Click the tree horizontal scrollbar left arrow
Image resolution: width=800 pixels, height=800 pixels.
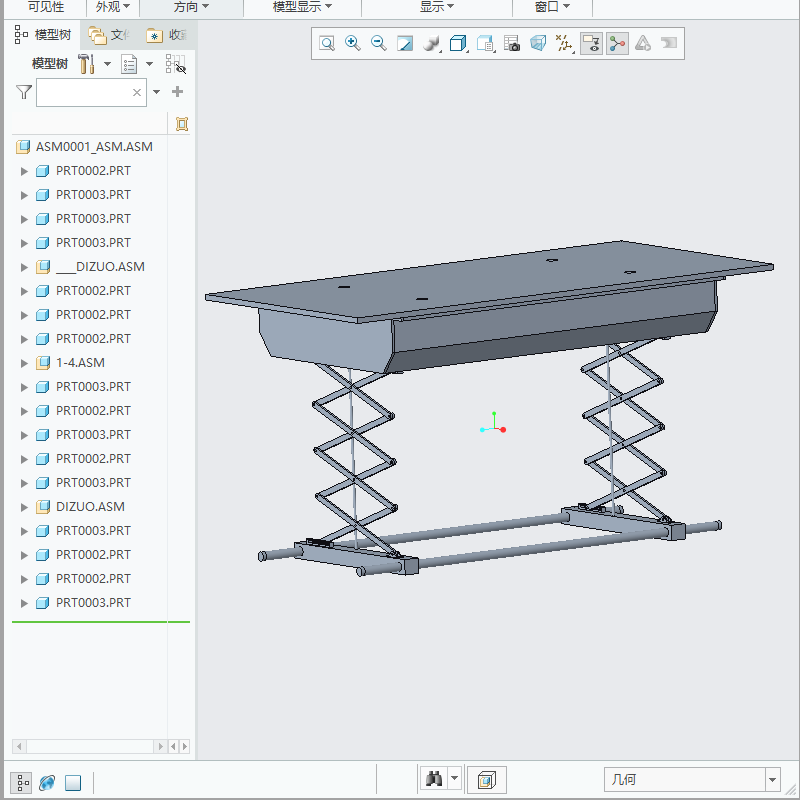[x=19, y=746]
